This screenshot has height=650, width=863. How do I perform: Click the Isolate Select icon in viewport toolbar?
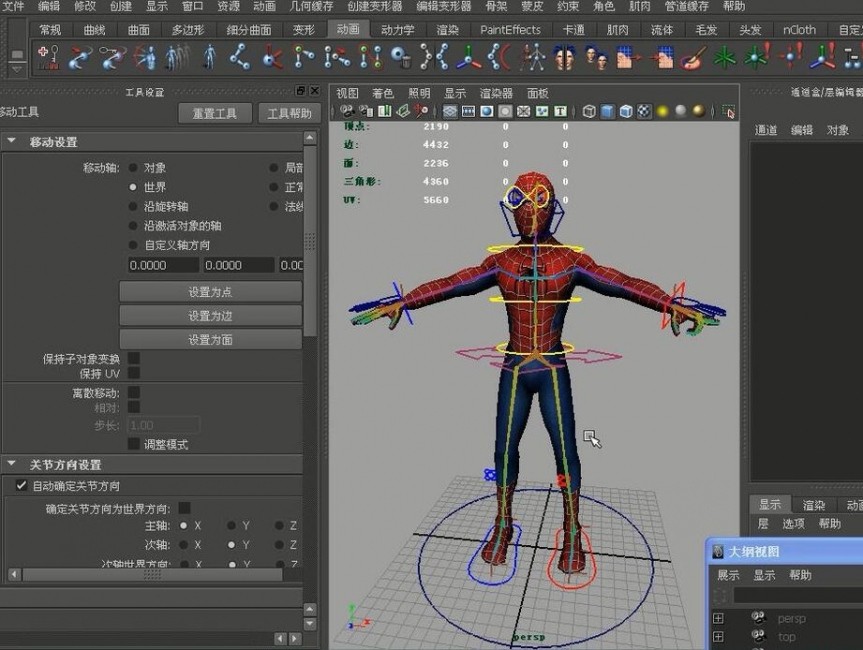click(728, 112)
